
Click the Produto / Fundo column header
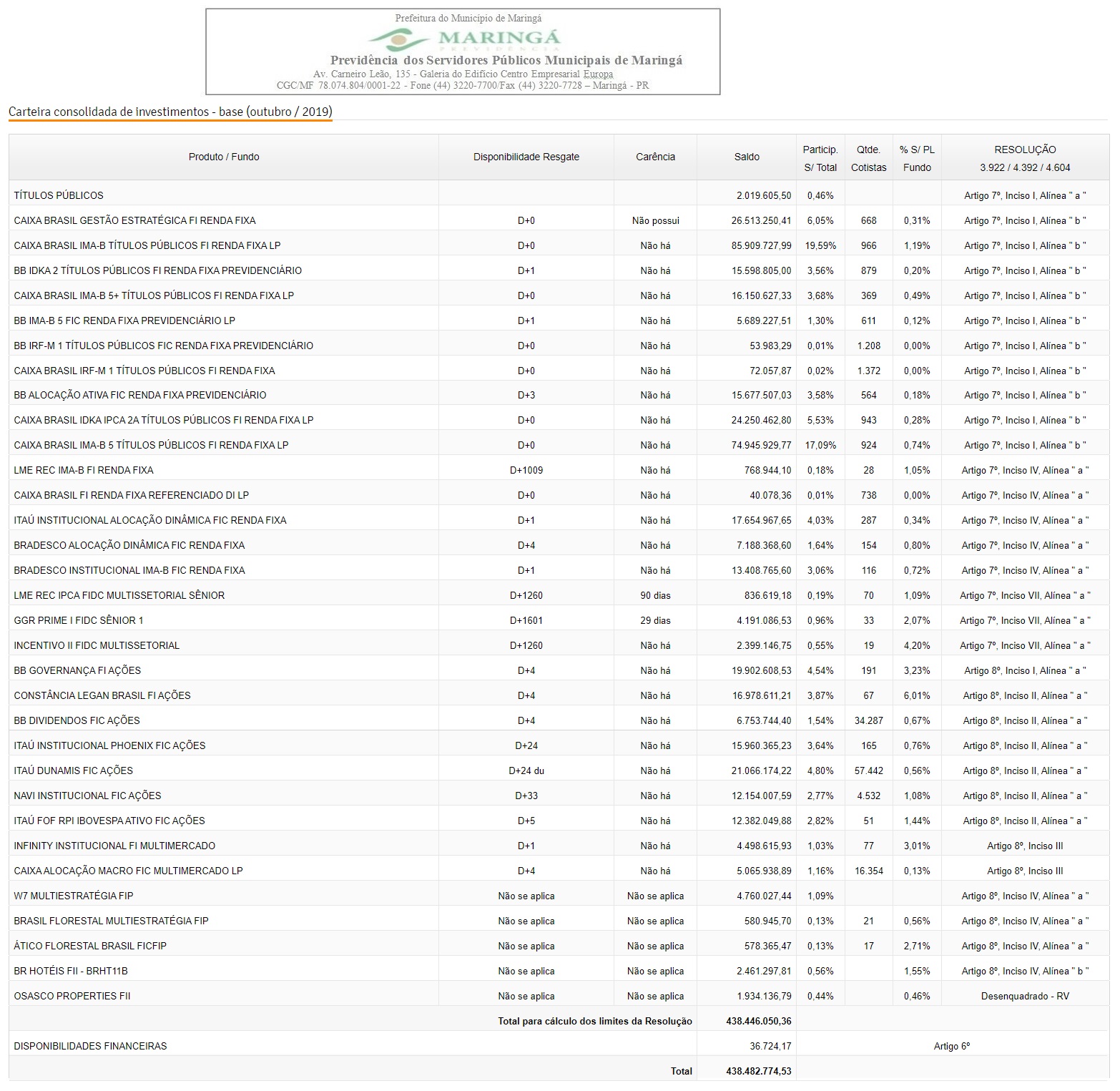(x=224, y=157)
